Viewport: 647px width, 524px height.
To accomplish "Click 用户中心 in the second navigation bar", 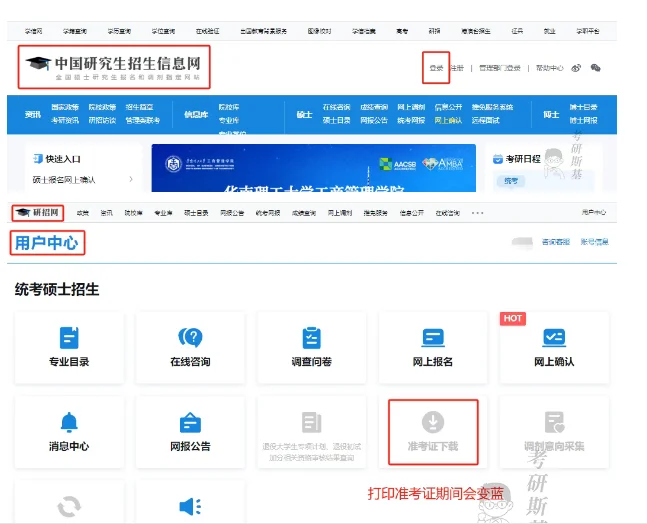I will (594, 212).
